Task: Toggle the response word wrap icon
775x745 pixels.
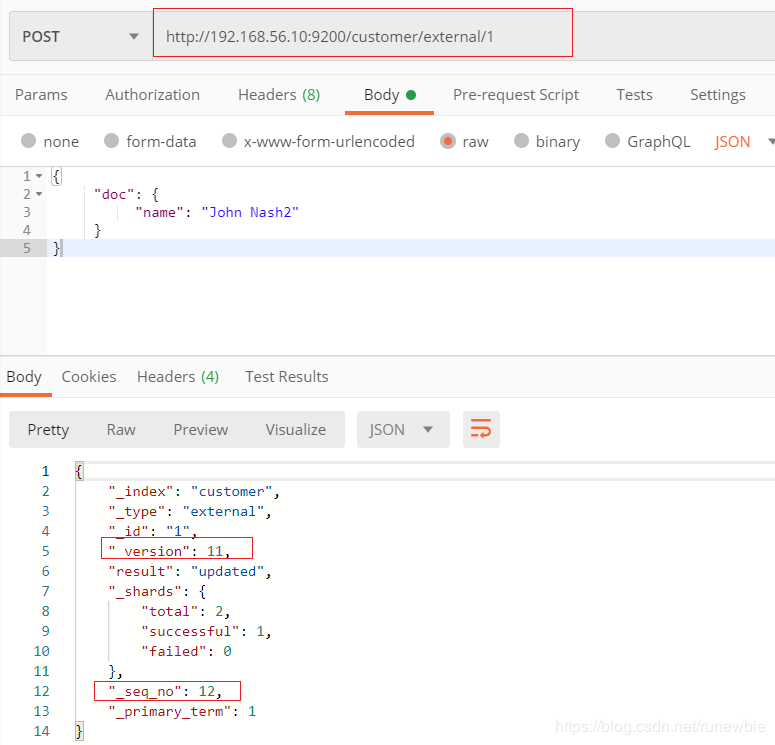Action: pos(481,429)
